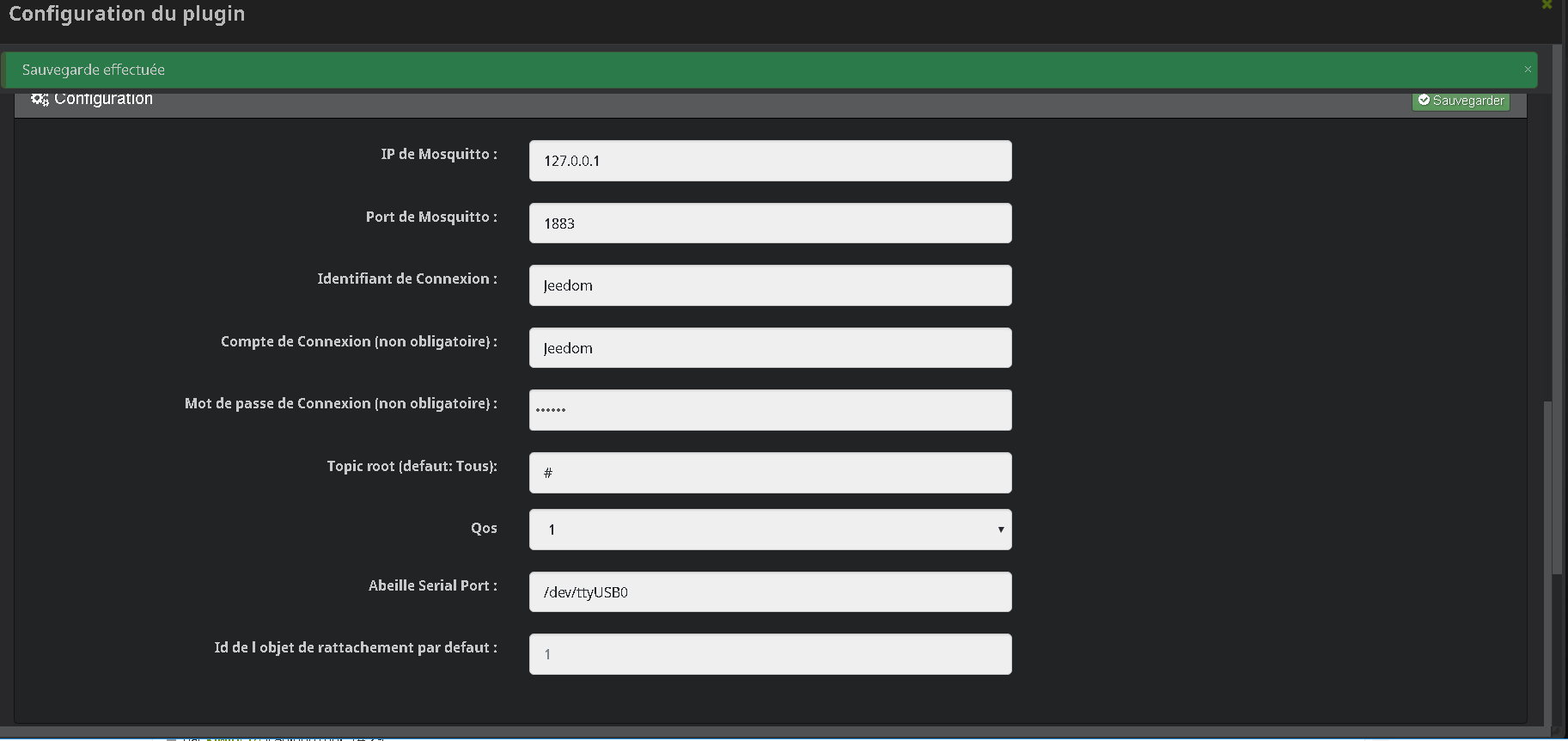
Task: Focus the Compte de Connexion field
Action: pos(770,348)
